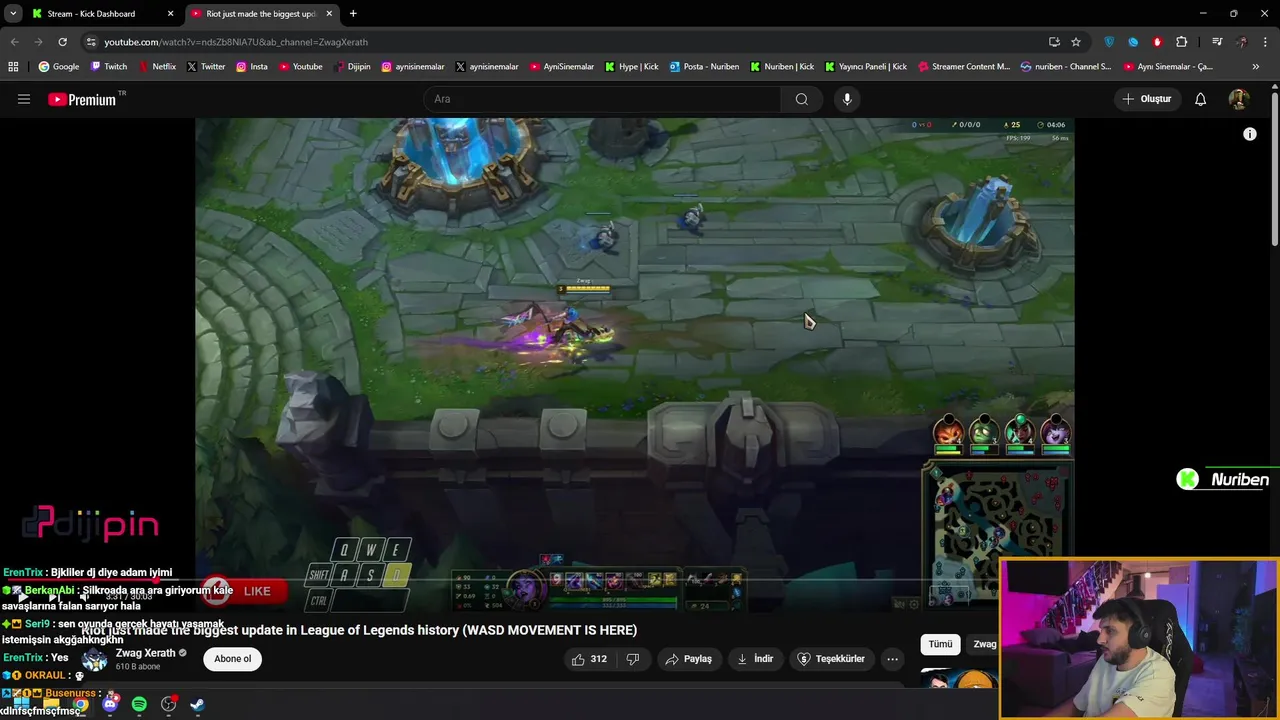Expand the hidden bookmarks chevron
Image resolution: width=1280 pixels, height=720 pixels.
click(x=1256, y=67)
